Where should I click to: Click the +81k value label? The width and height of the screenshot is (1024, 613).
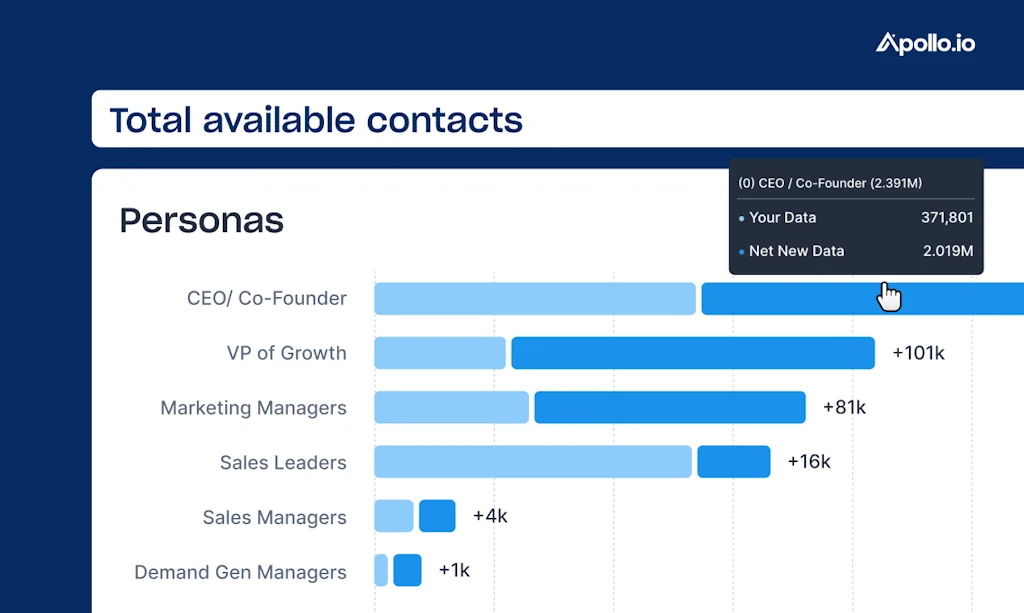pyautogui.click(x=844, y=408)
